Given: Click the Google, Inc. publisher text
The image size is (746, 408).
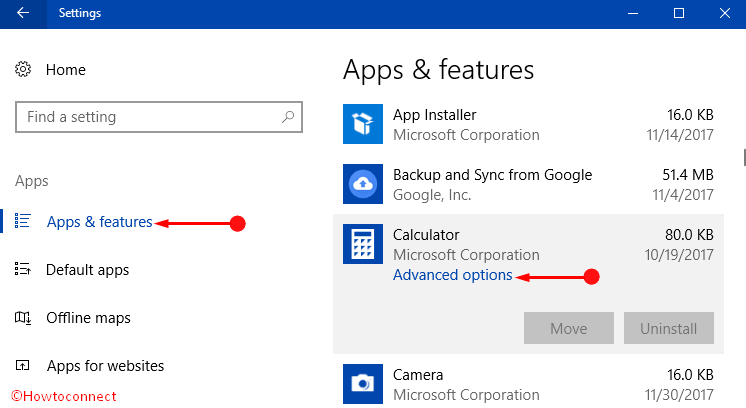Looking at the screenshot, I should 432,195.
